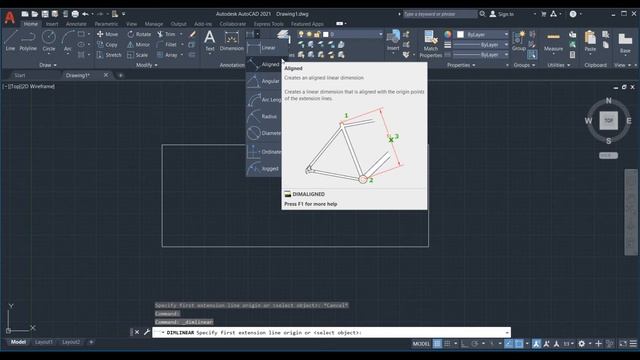Click the Stretch tool
Screen dimensions: 640x360
pyautogui.click(x=109, y=55)
